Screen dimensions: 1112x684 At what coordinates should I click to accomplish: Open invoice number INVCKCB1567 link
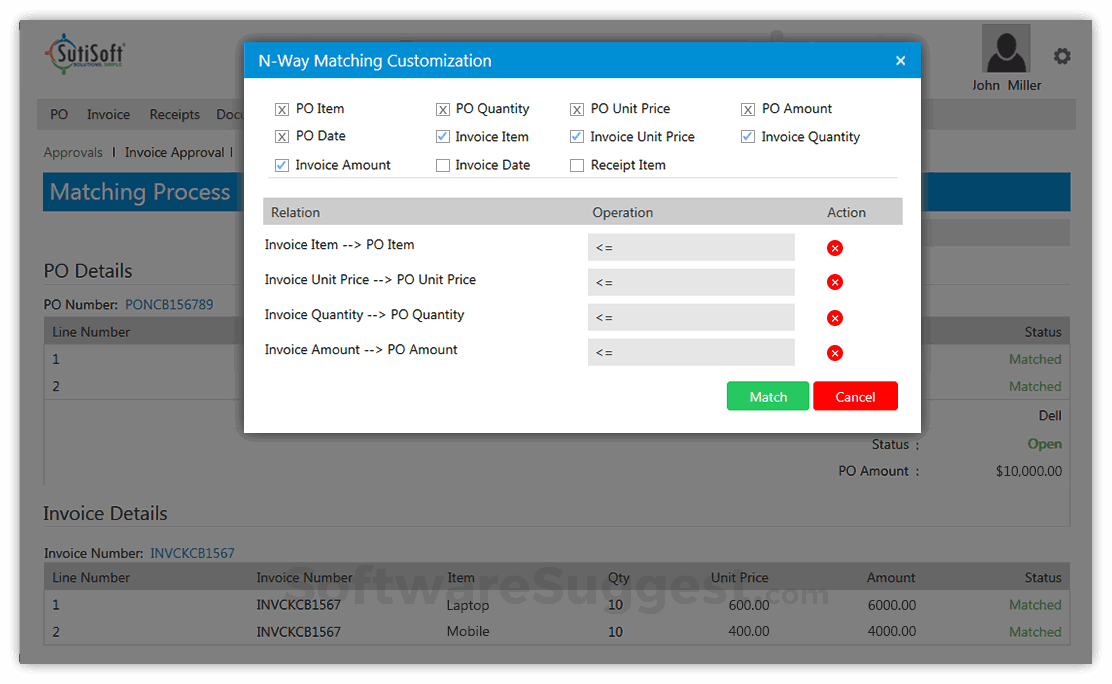pyautogui.click(x=190, y=552)
